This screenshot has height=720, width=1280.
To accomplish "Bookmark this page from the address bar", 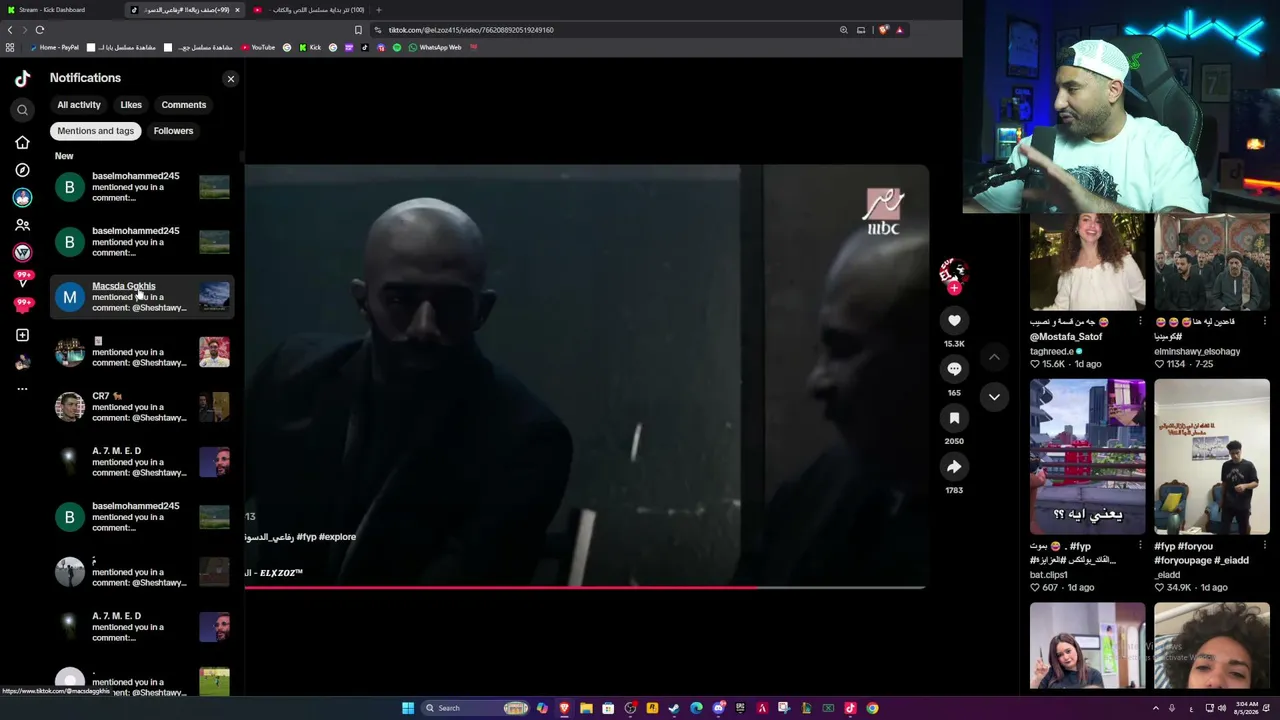I will pyautogui.click(x=358, y=30).
